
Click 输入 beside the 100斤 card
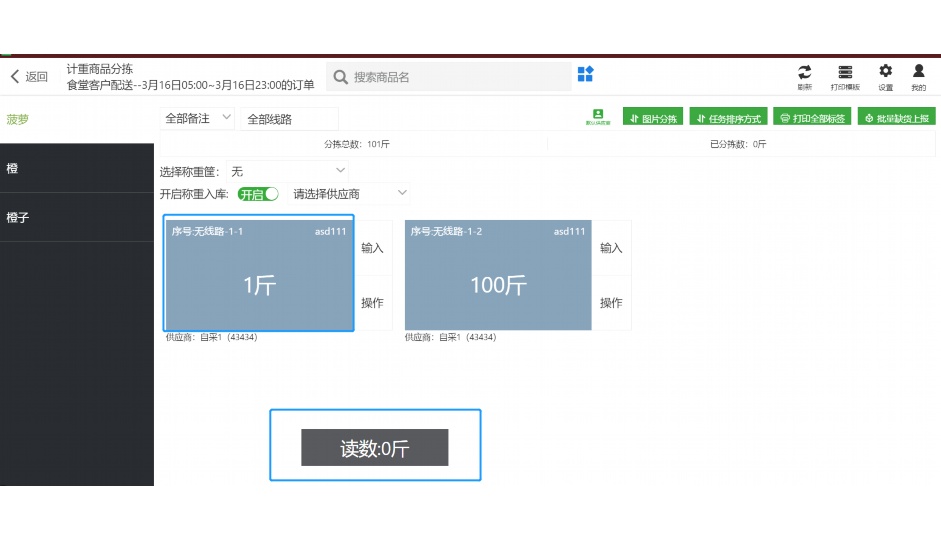(x=611, y=248)
